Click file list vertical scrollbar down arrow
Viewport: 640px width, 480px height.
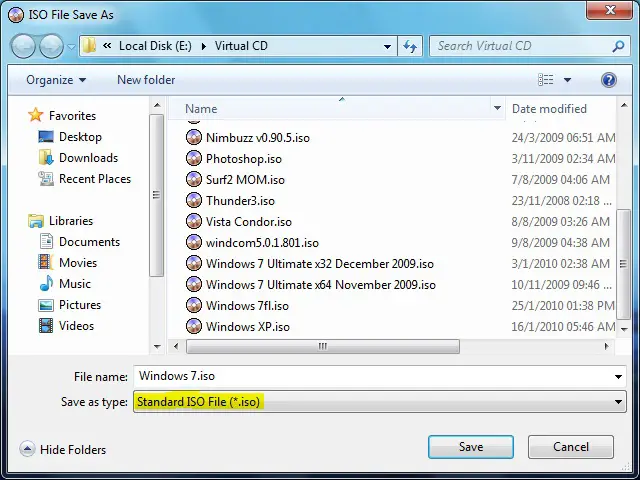[x=624, y=329]
